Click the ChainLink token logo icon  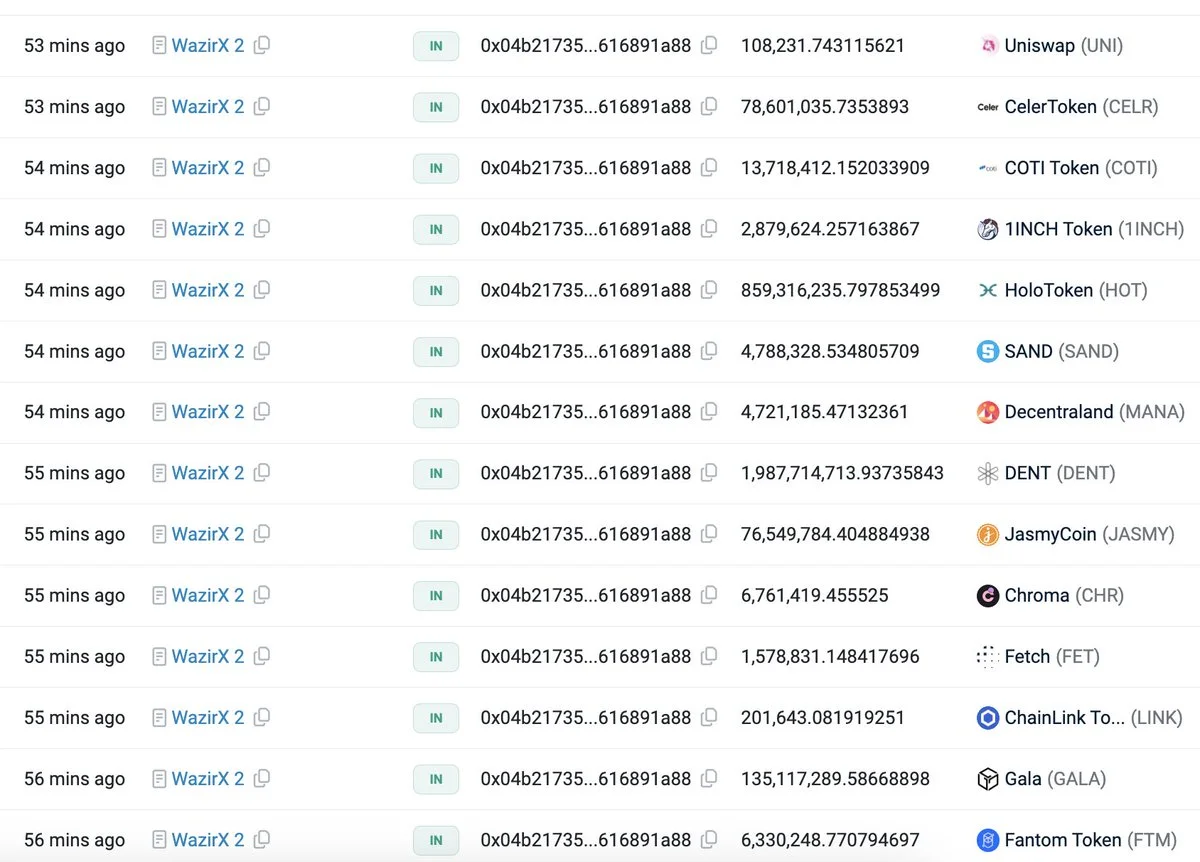[x=988, y=716]
